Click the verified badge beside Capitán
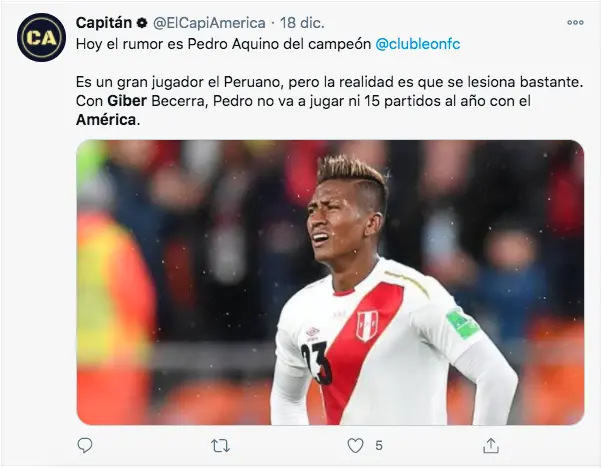 click(x=142, y=23)
